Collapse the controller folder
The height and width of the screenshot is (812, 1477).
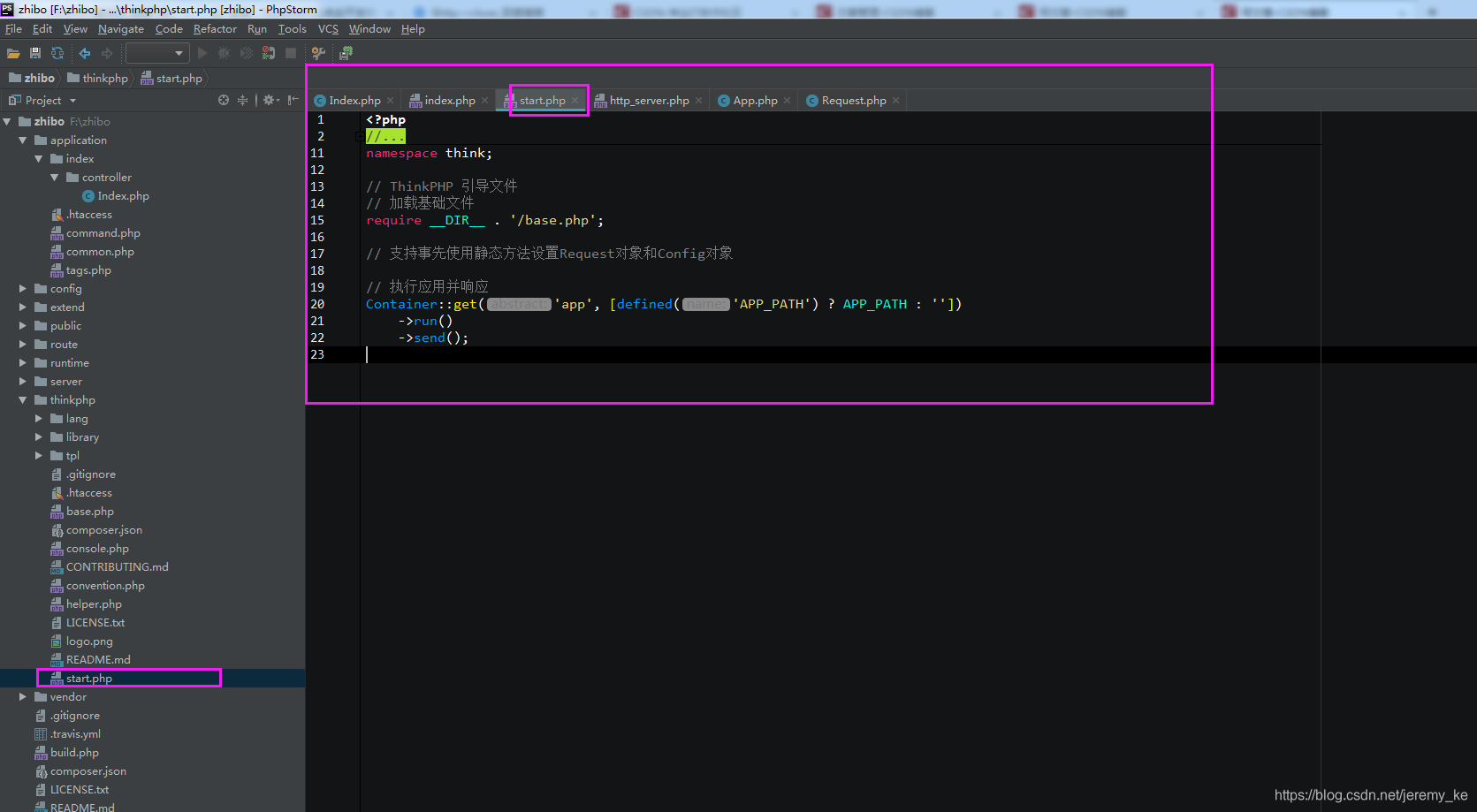55,178
